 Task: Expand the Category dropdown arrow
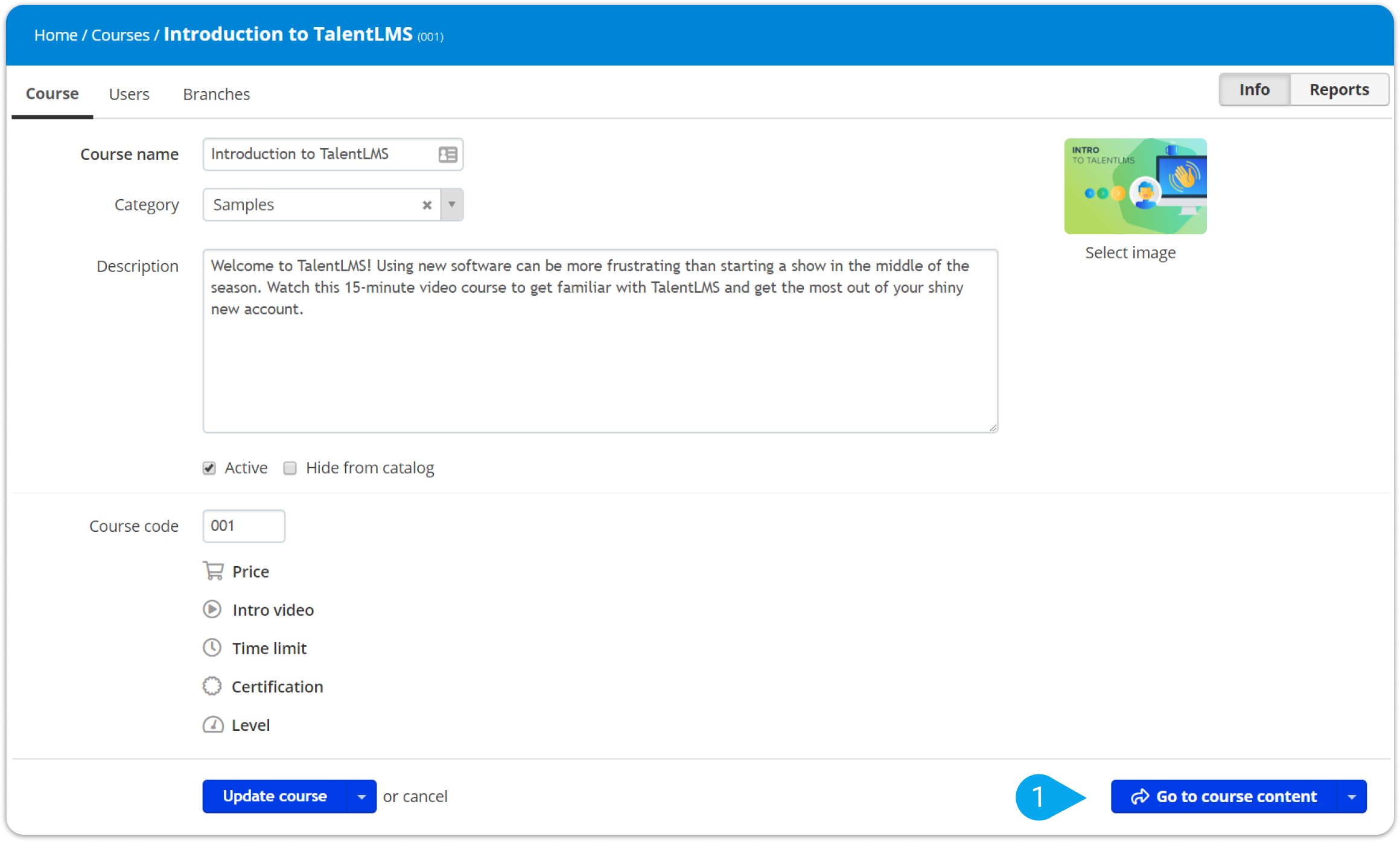click(x=452, y=205)
